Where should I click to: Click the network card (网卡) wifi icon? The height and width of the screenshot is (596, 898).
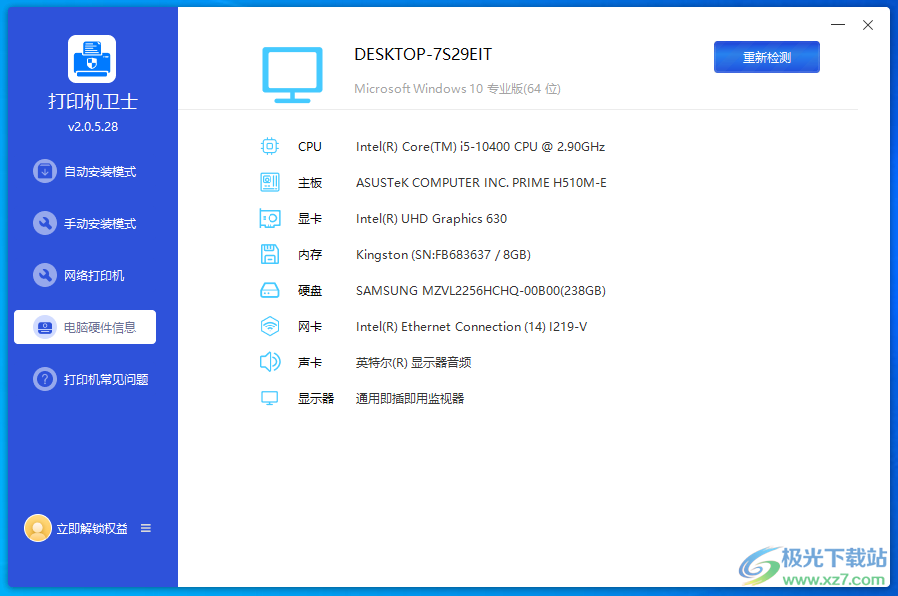click(269, 326)
